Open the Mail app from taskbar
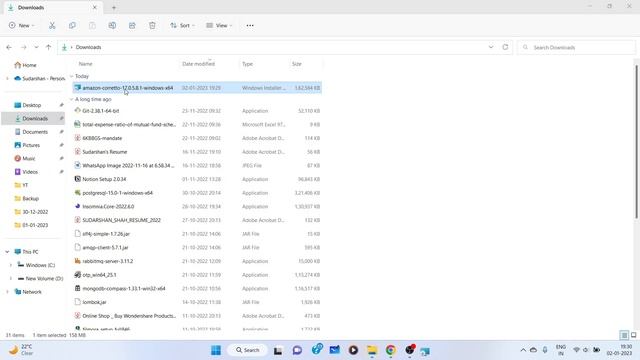 pyautogui.click(x=334, y=350)
